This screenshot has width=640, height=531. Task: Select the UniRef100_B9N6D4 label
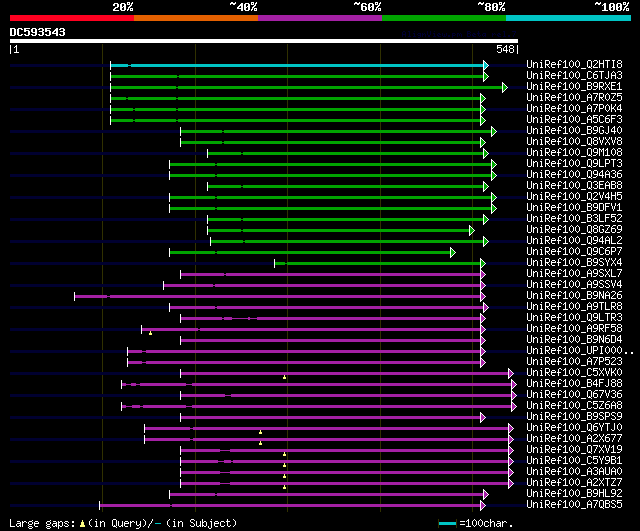pyautogui.click(x=574, y=340)
